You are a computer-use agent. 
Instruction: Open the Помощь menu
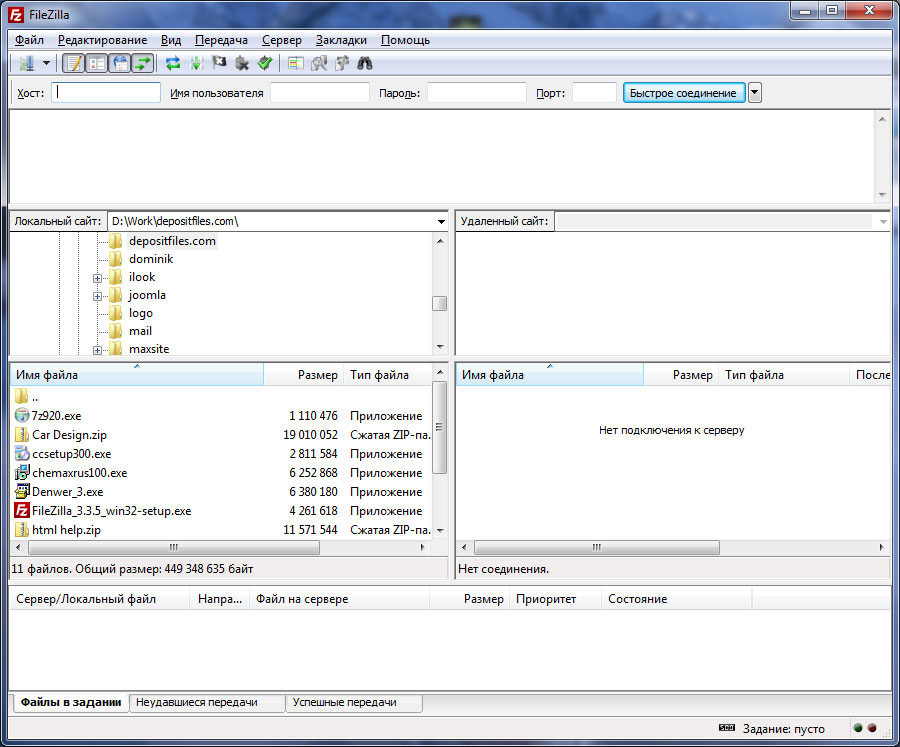(405, 40)
